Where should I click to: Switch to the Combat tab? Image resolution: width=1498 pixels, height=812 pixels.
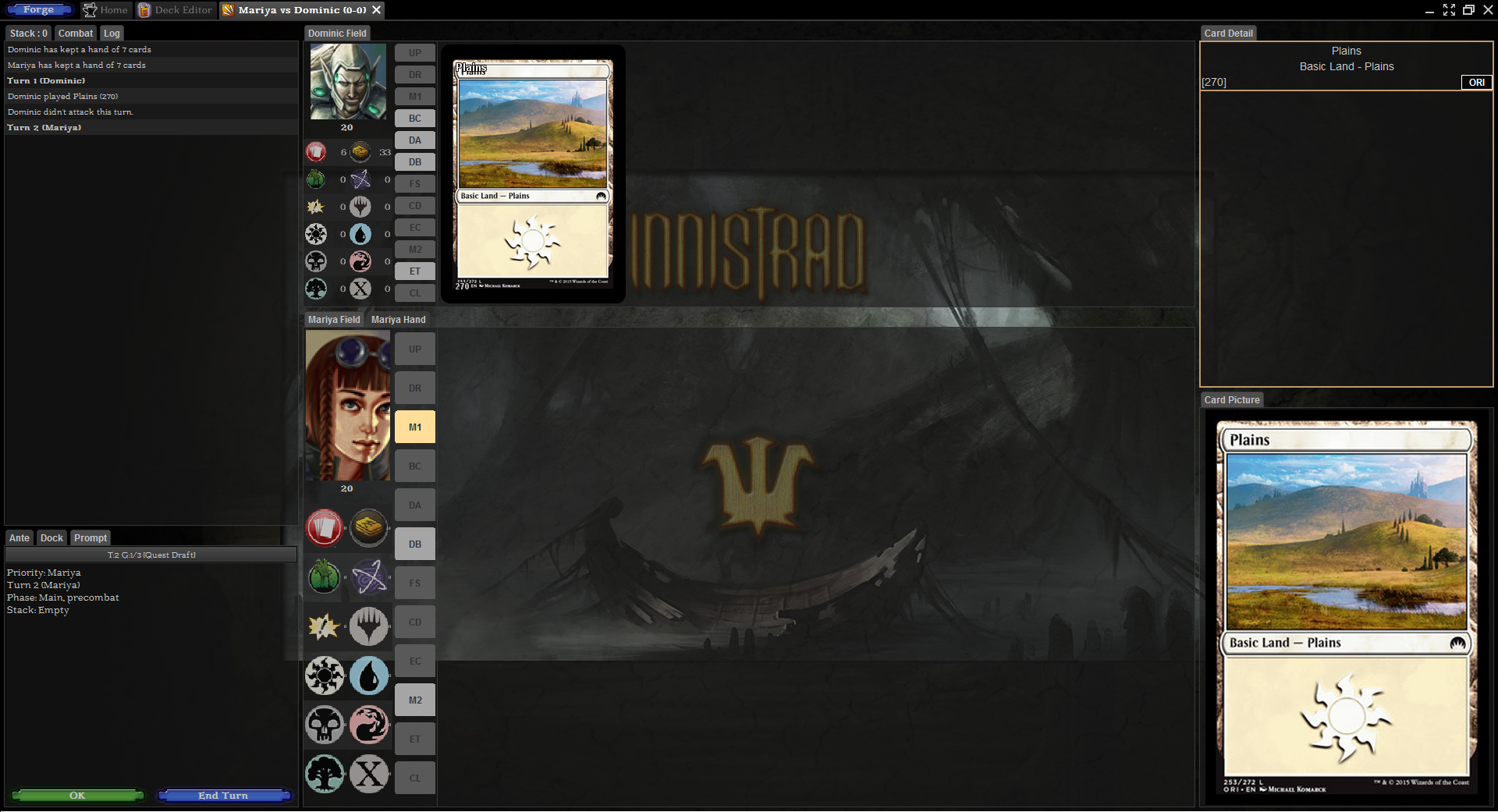click(75, 34)
